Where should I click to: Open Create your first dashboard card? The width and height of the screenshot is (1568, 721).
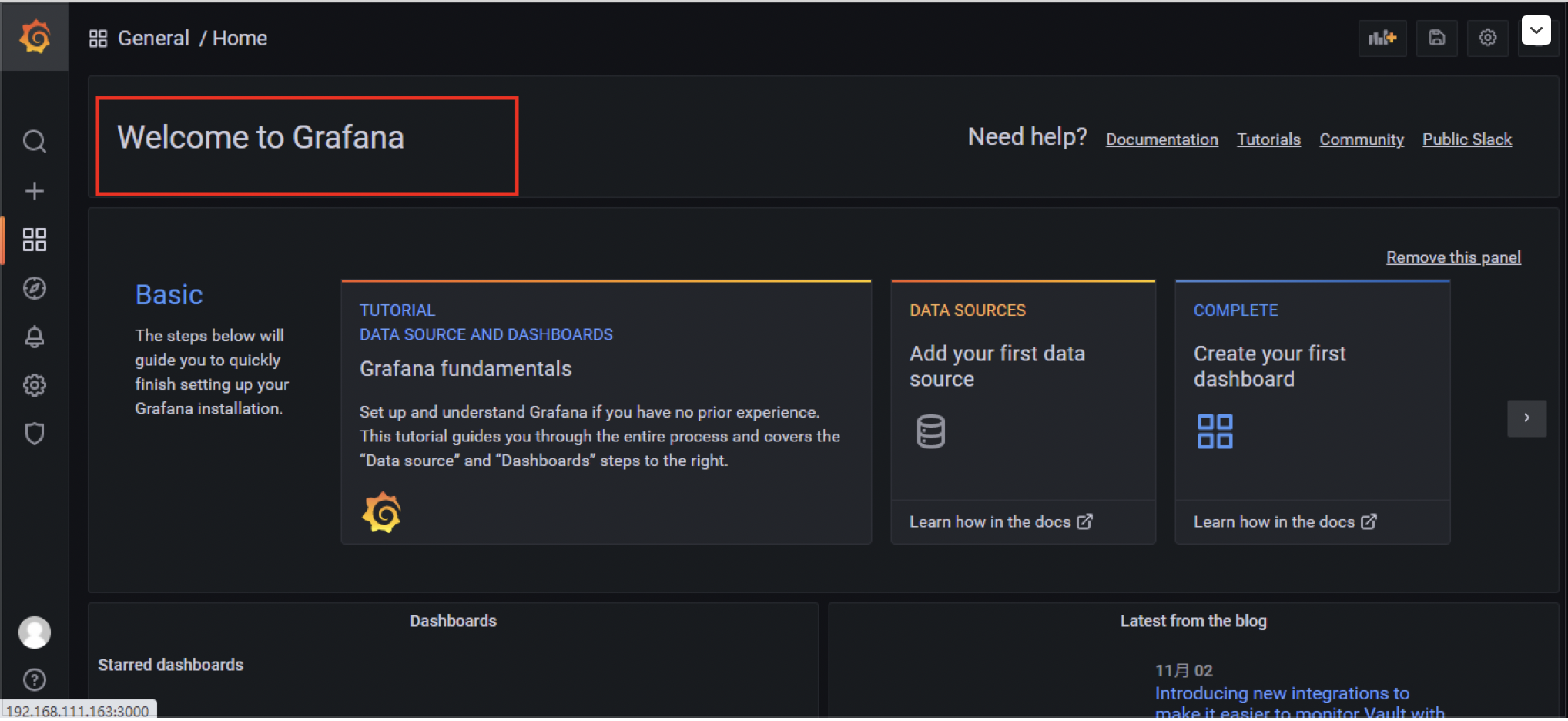coord(1312,412)
